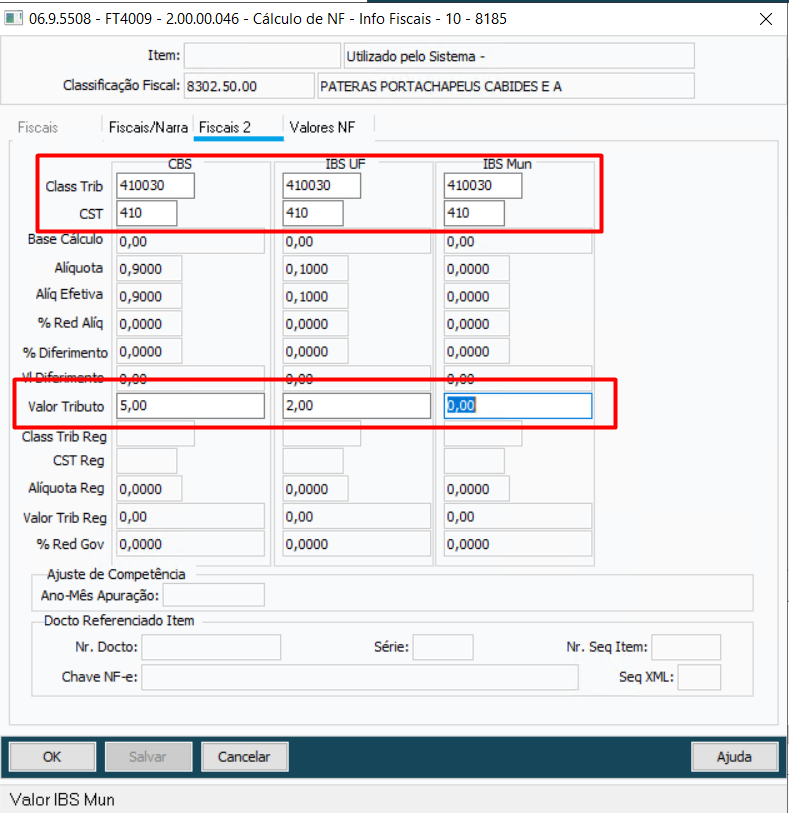Click the Valor IBS Mun status bar text
Screen dimensions: 789x813
[x=62, y=800]
